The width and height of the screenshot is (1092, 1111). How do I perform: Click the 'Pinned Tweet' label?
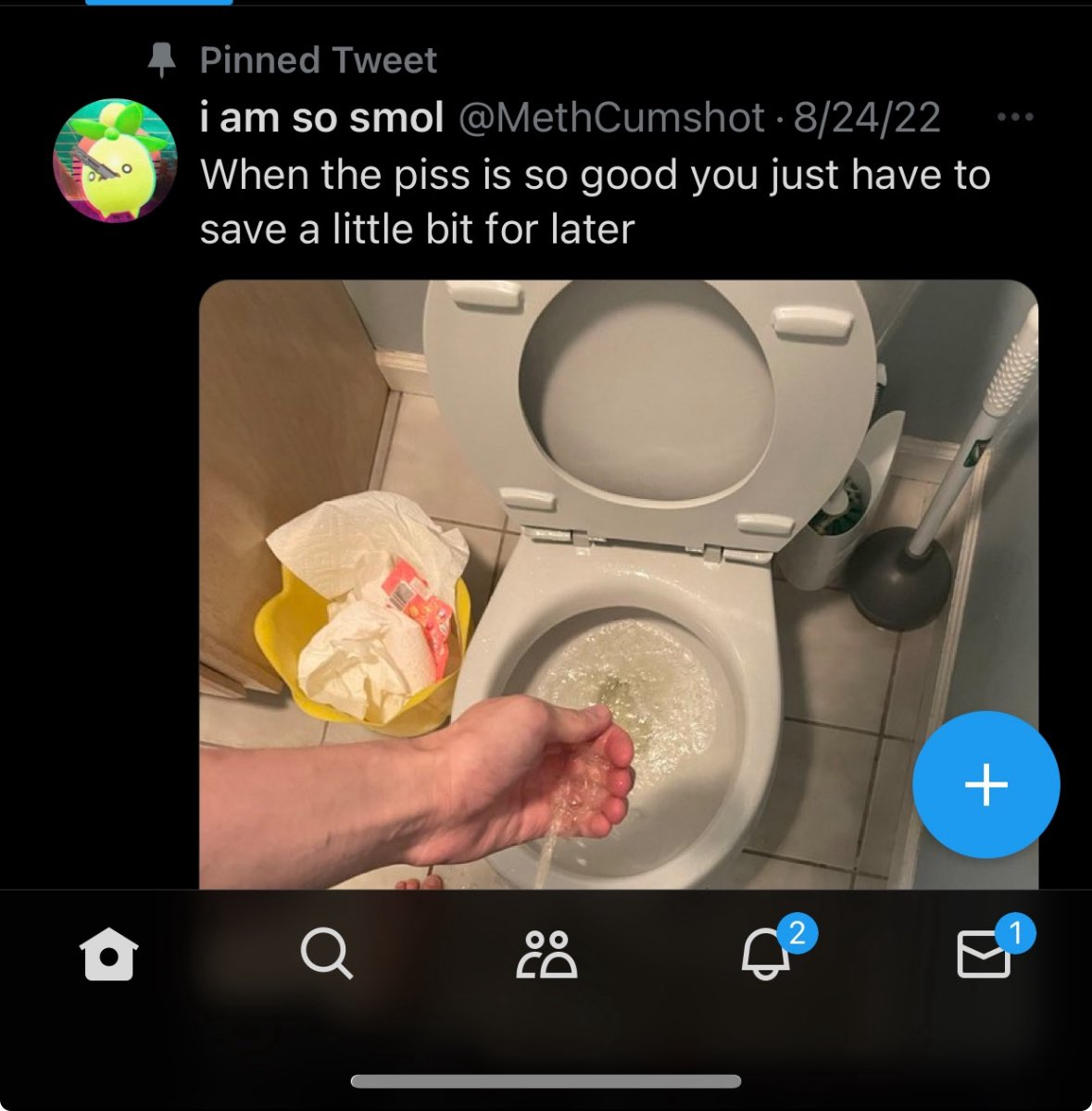coord(318,61)
